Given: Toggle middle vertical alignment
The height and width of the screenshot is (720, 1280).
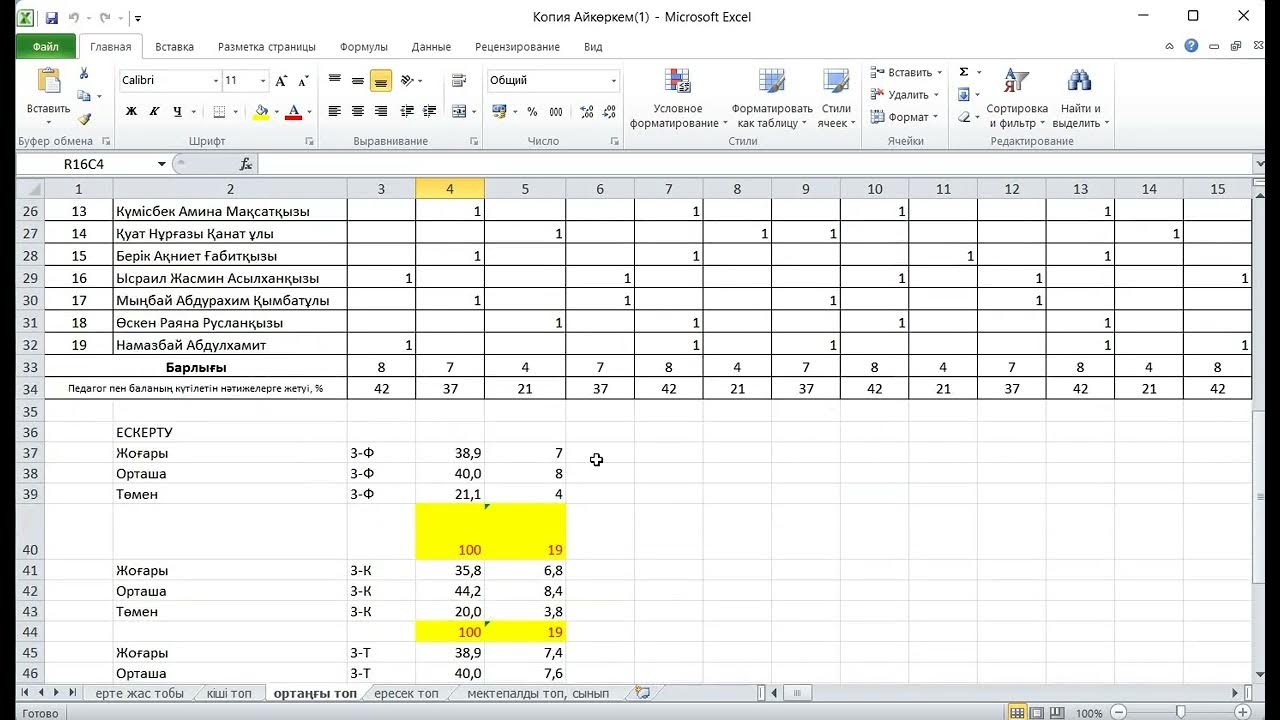Looking at the screenshot, I should [x=357, y=80].
